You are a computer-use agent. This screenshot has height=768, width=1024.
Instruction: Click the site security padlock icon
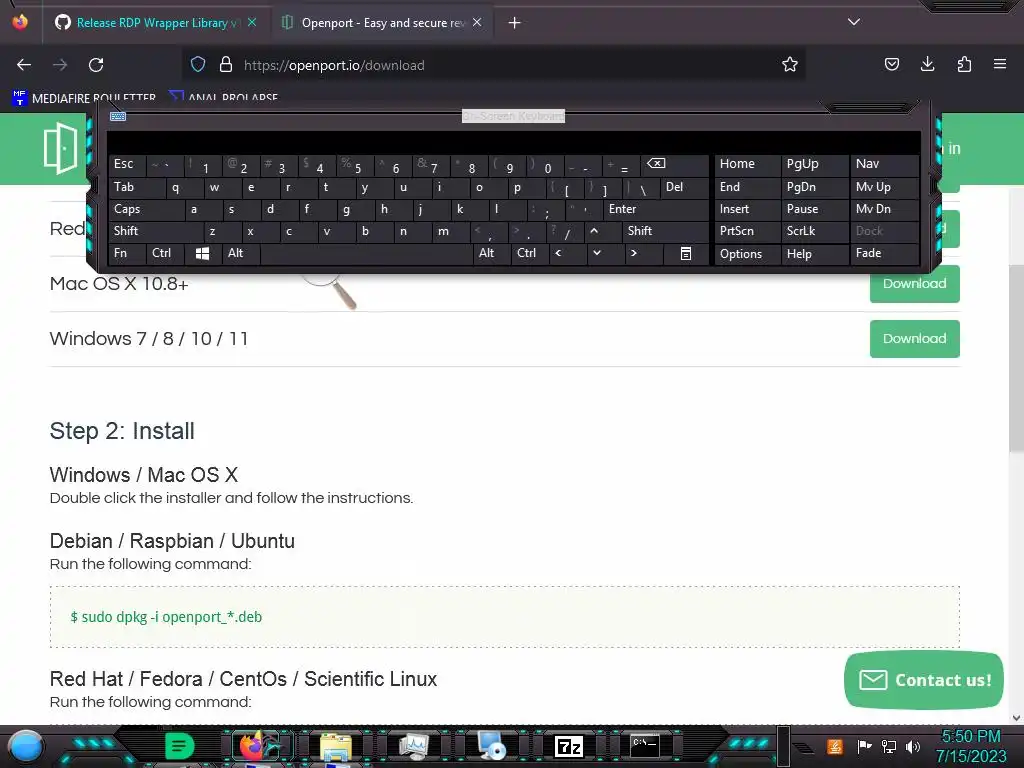tap(226, 65)
